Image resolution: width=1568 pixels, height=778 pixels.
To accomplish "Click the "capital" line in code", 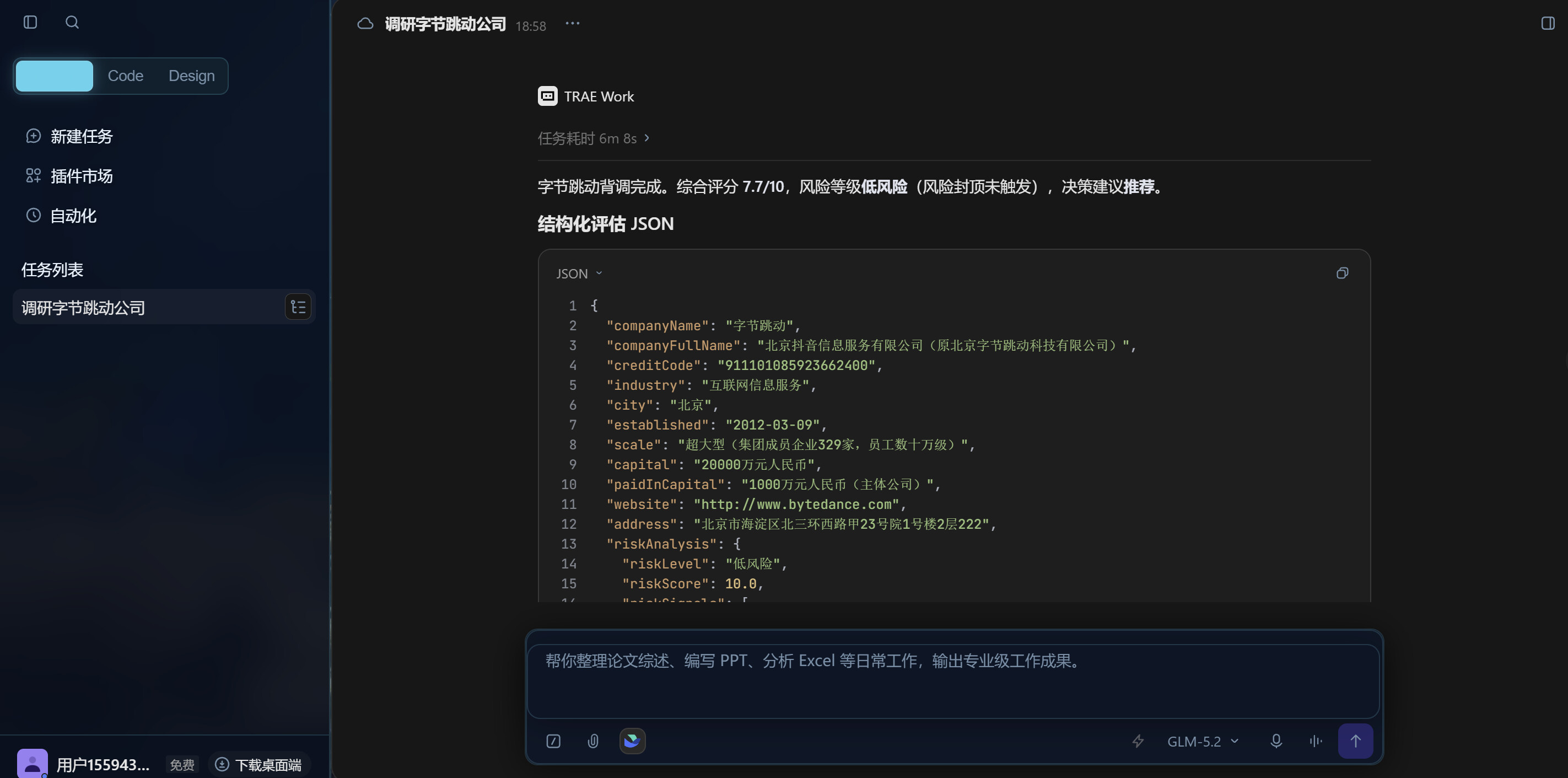I will [x=714, y=464].
